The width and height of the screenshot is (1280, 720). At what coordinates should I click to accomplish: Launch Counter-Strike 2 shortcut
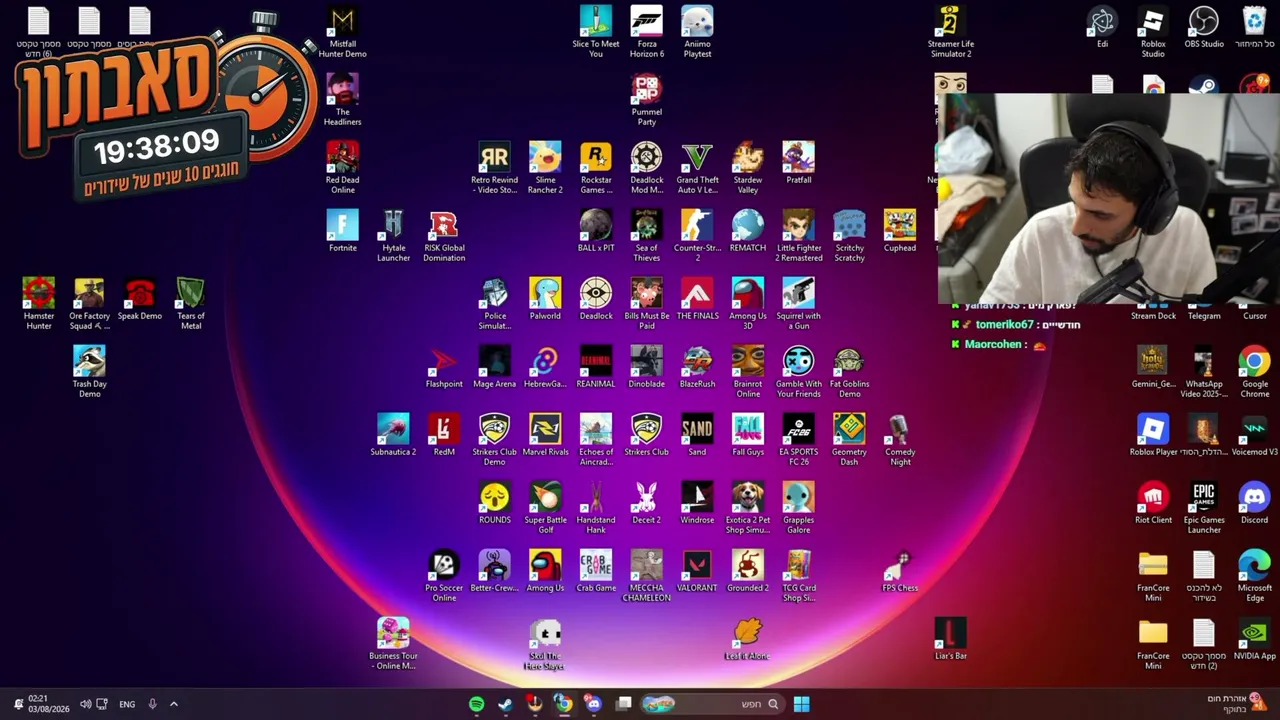697,236
